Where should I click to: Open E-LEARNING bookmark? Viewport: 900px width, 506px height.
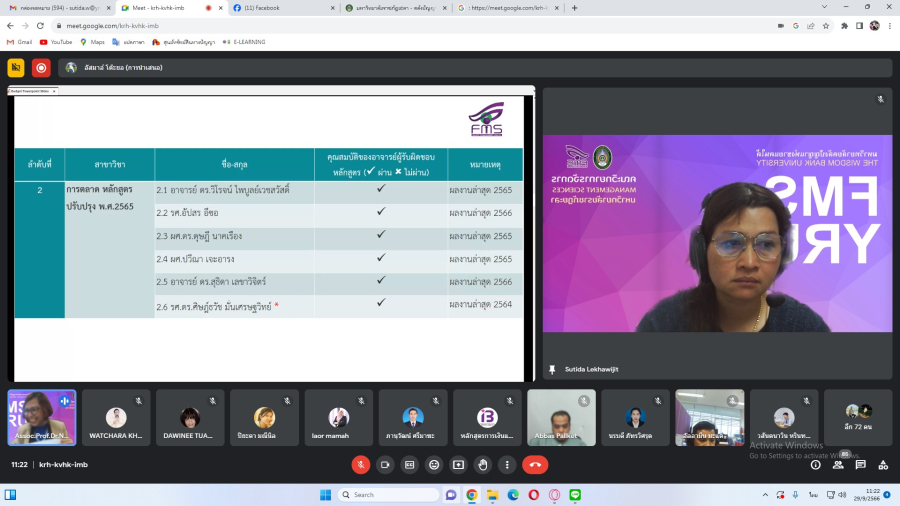245,42
